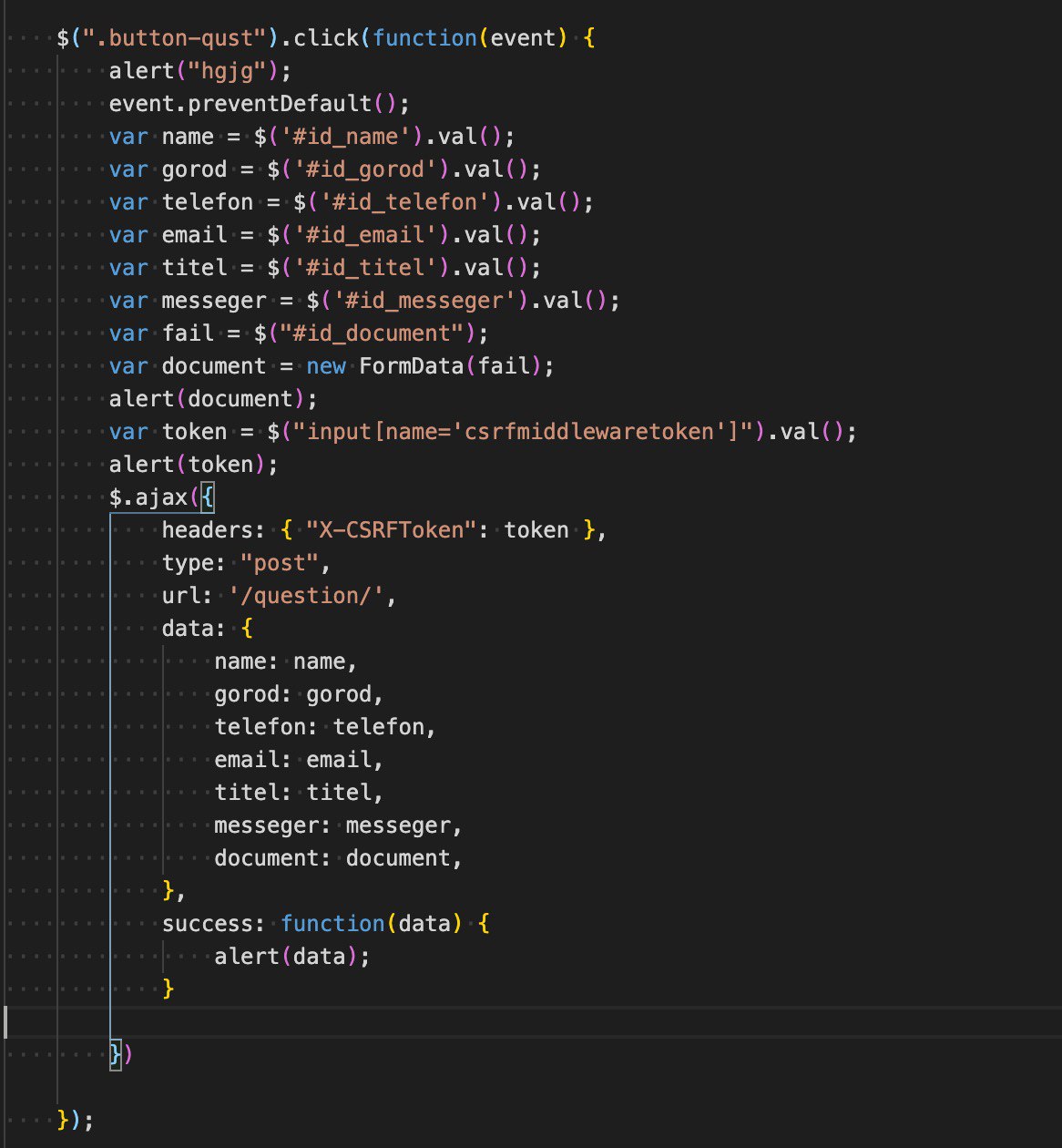Place cursor on the alert(data); line
The height and width of the screenshot is (1148, 1062).
tap(293, 957)
